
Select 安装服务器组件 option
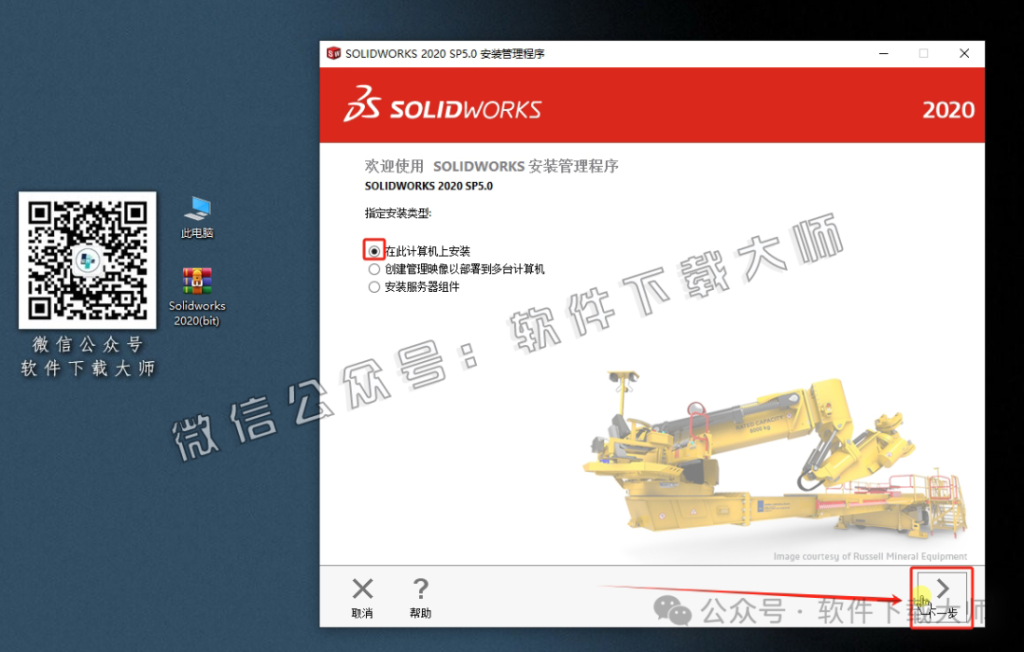[x=374, y=286]
